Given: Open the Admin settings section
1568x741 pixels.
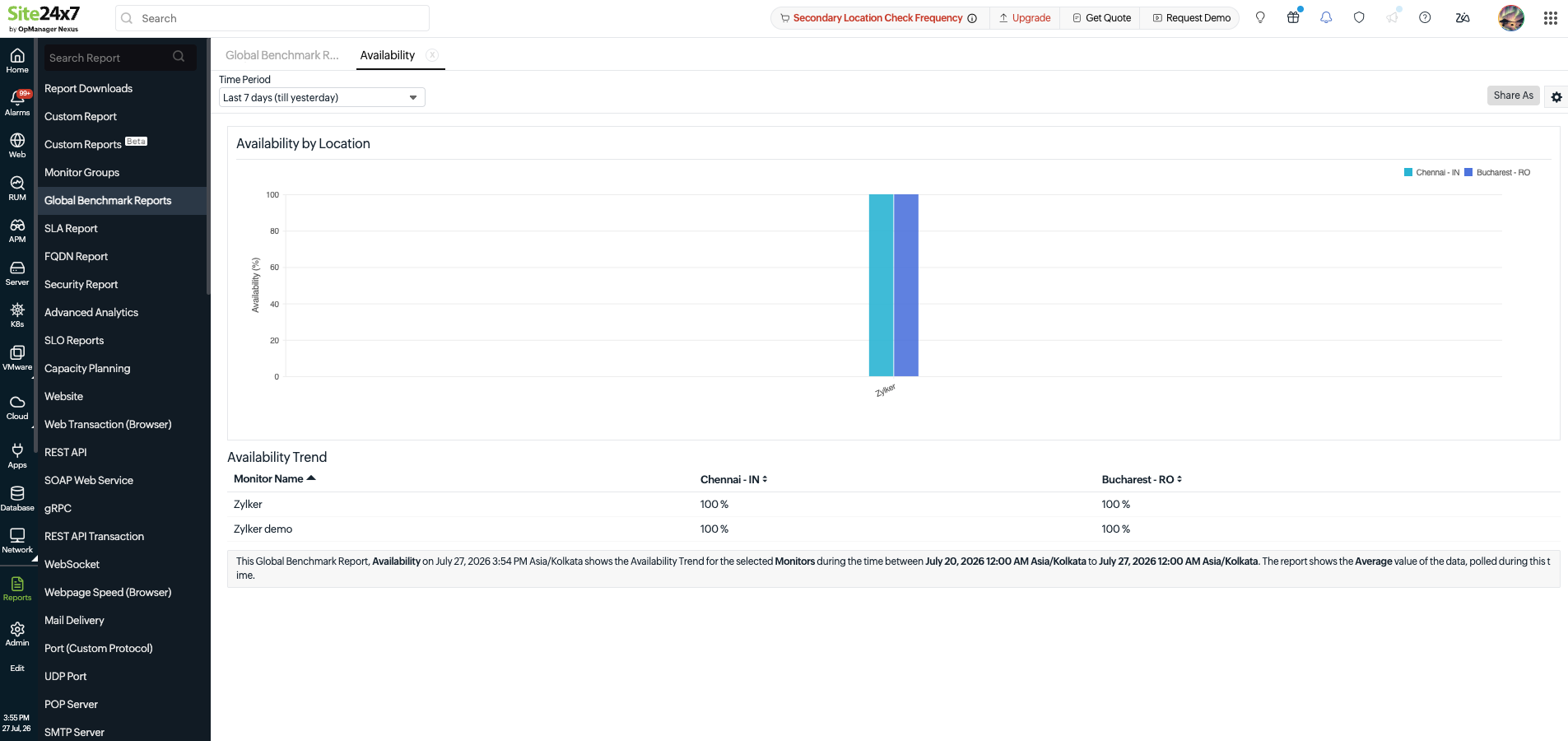Looking at the screenshot, I should click(17, 633).
